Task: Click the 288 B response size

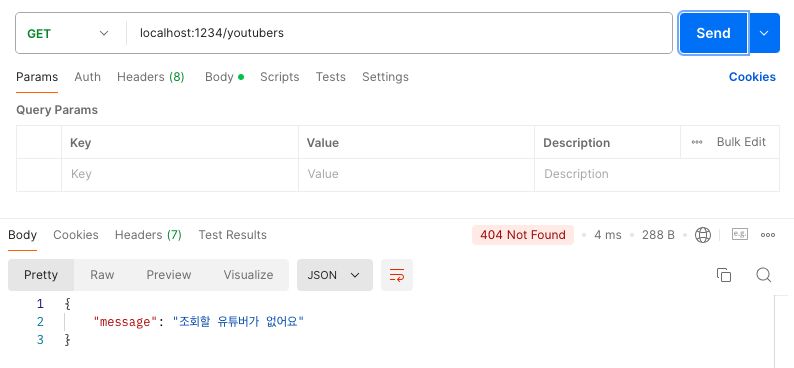Action: 658,235
